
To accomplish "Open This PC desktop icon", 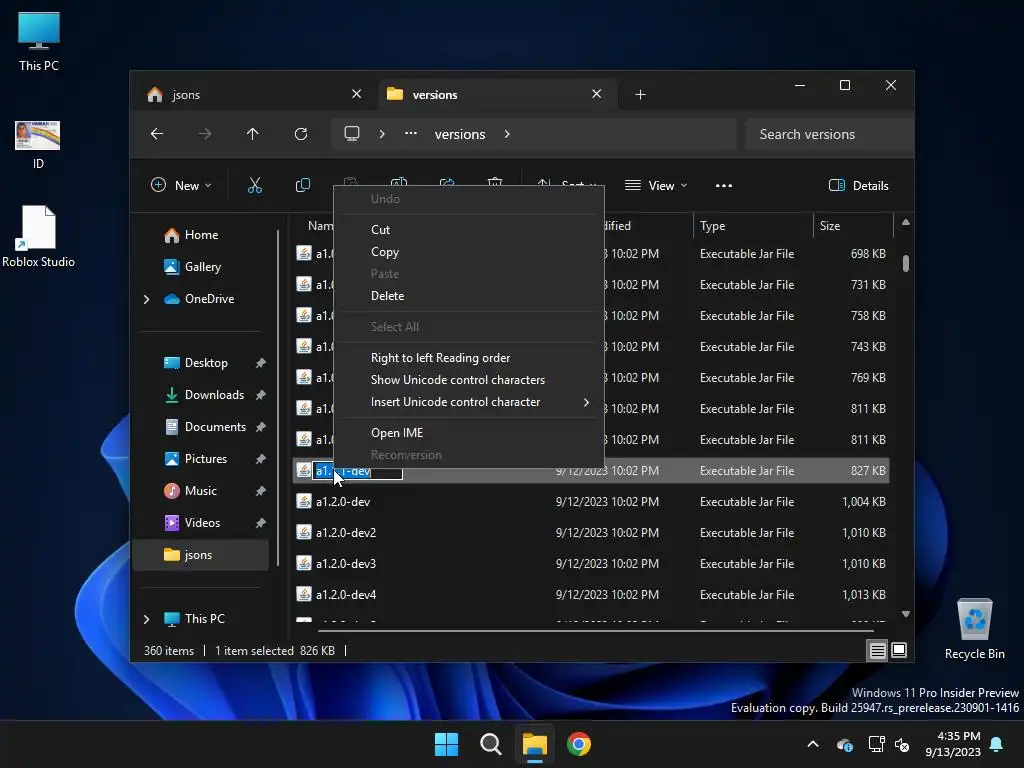I will point(39,42).
